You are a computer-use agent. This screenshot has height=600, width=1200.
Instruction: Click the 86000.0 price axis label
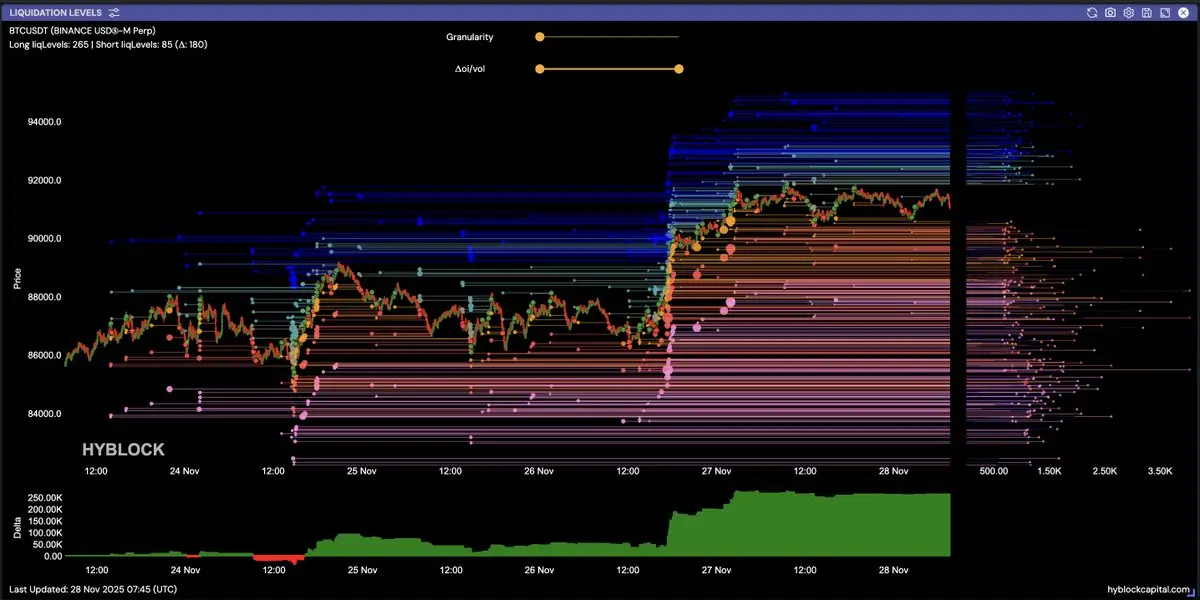pos(44,355)
